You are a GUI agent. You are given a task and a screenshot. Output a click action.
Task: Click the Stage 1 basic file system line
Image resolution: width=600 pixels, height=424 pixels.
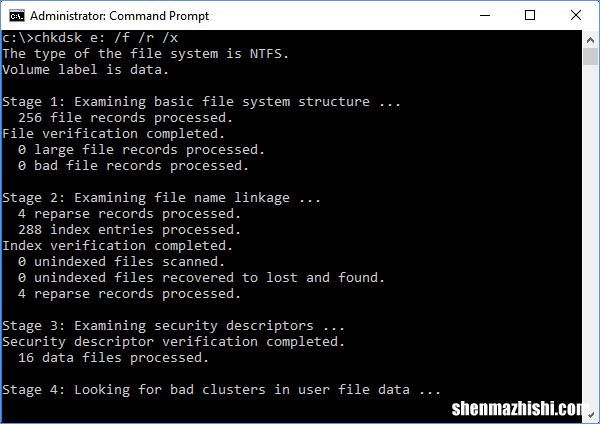coord(201,102)
